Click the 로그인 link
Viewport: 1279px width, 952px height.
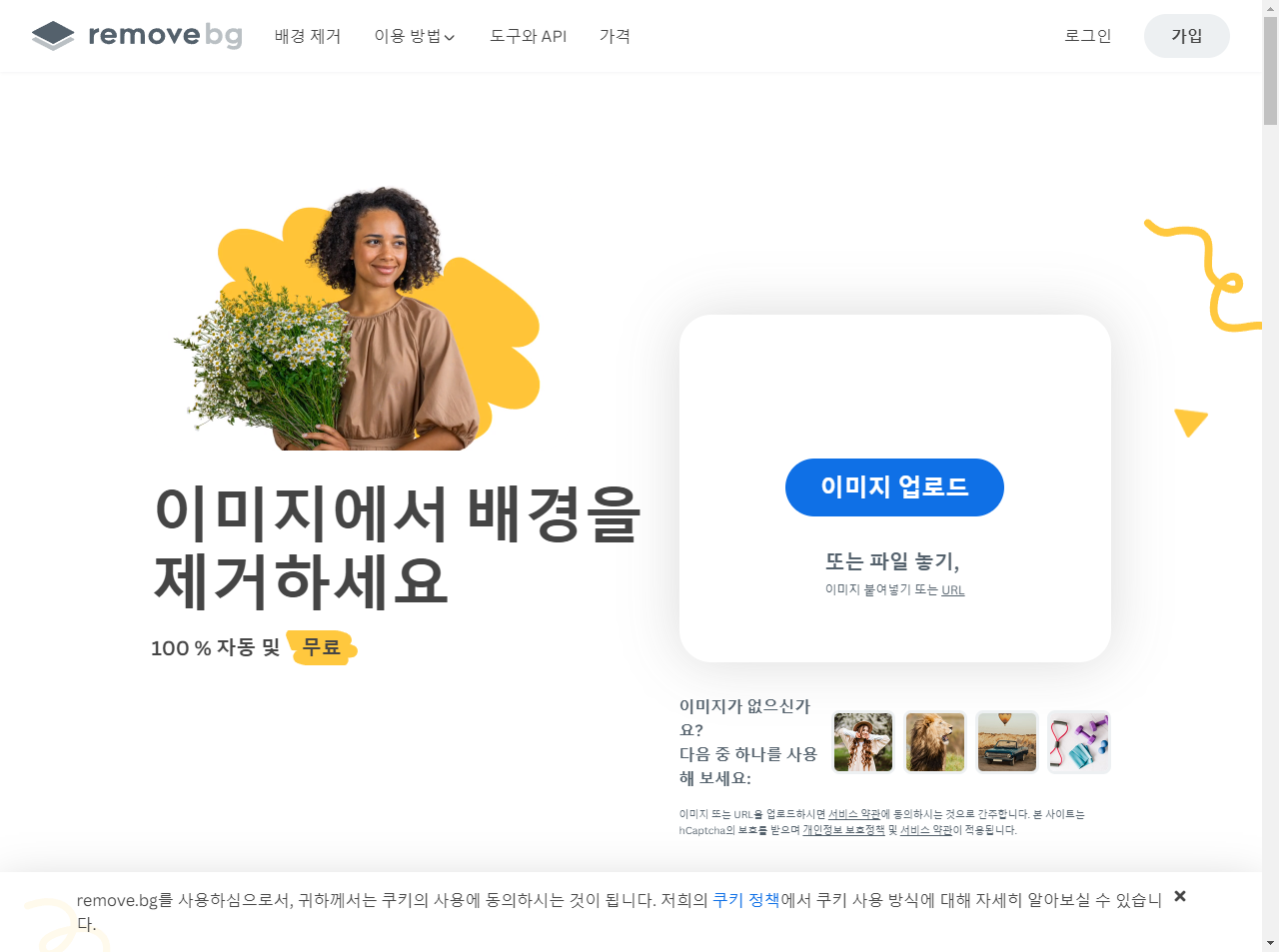coord(1088,36)
